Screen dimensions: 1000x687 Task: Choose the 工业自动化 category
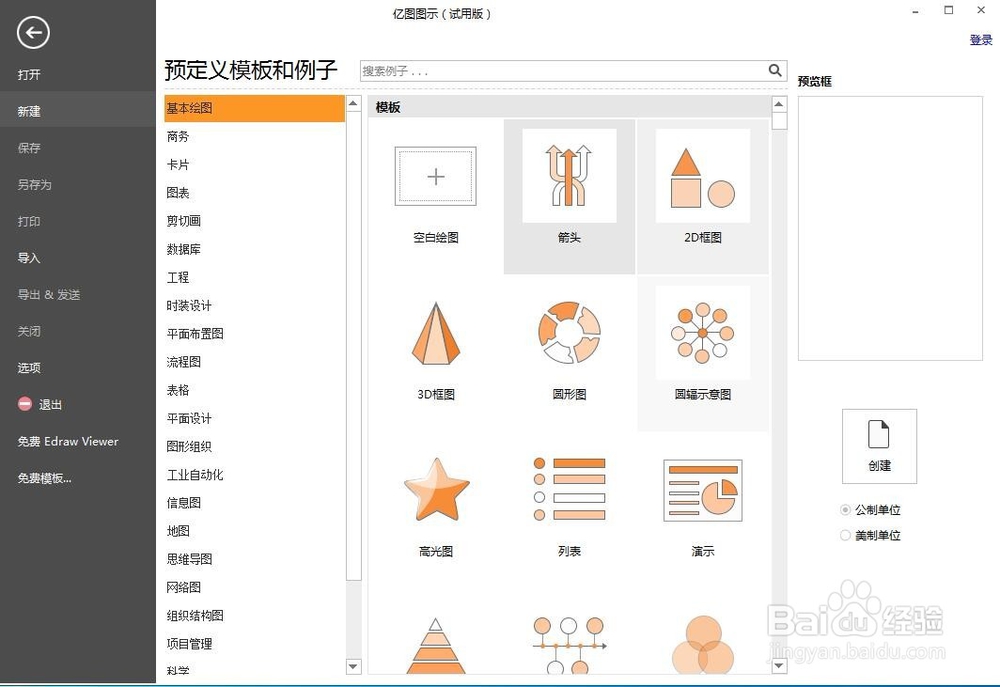[195, 475]
